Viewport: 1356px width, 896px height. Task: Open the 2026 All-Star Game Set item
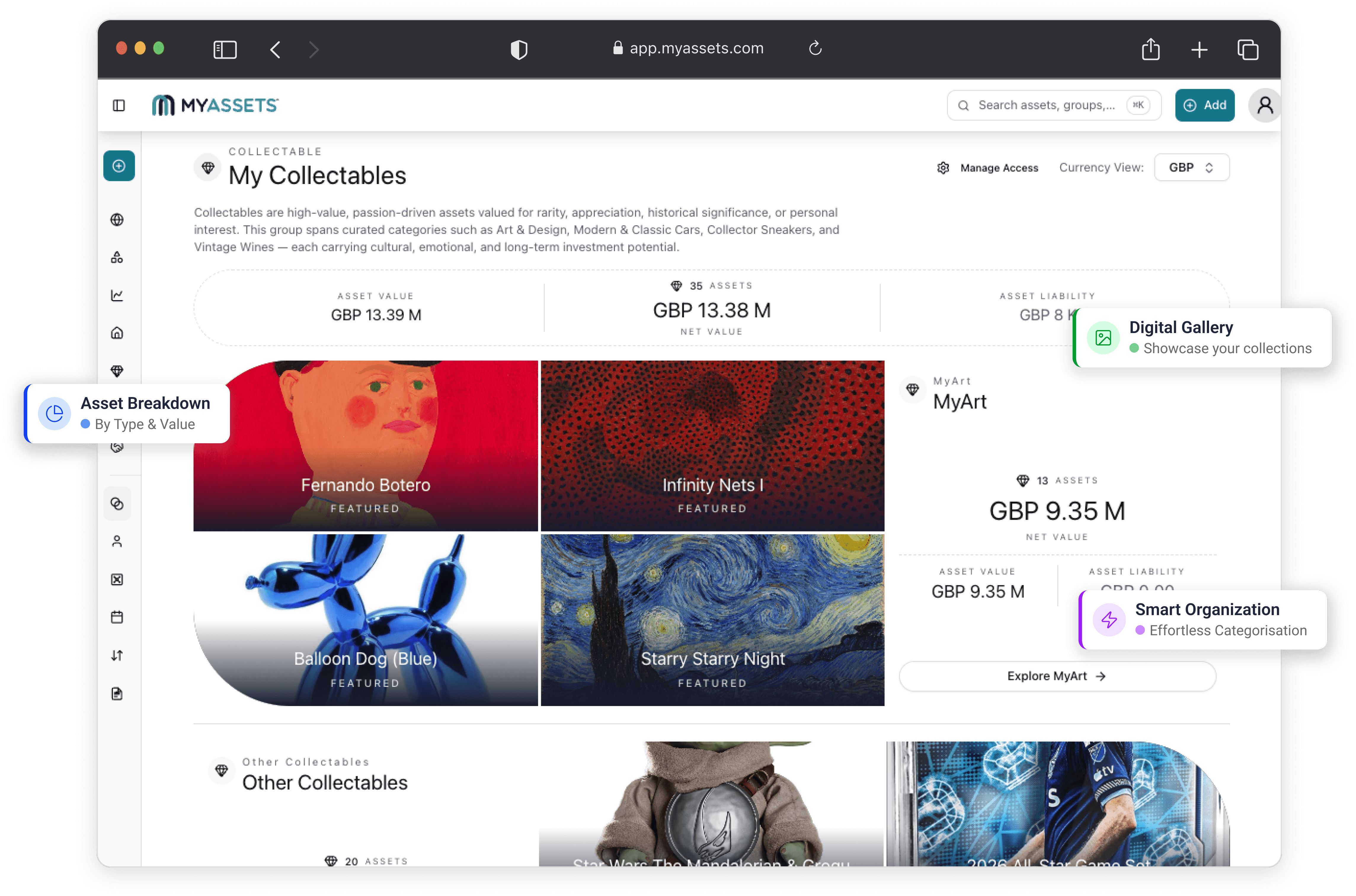point(1058,804)
